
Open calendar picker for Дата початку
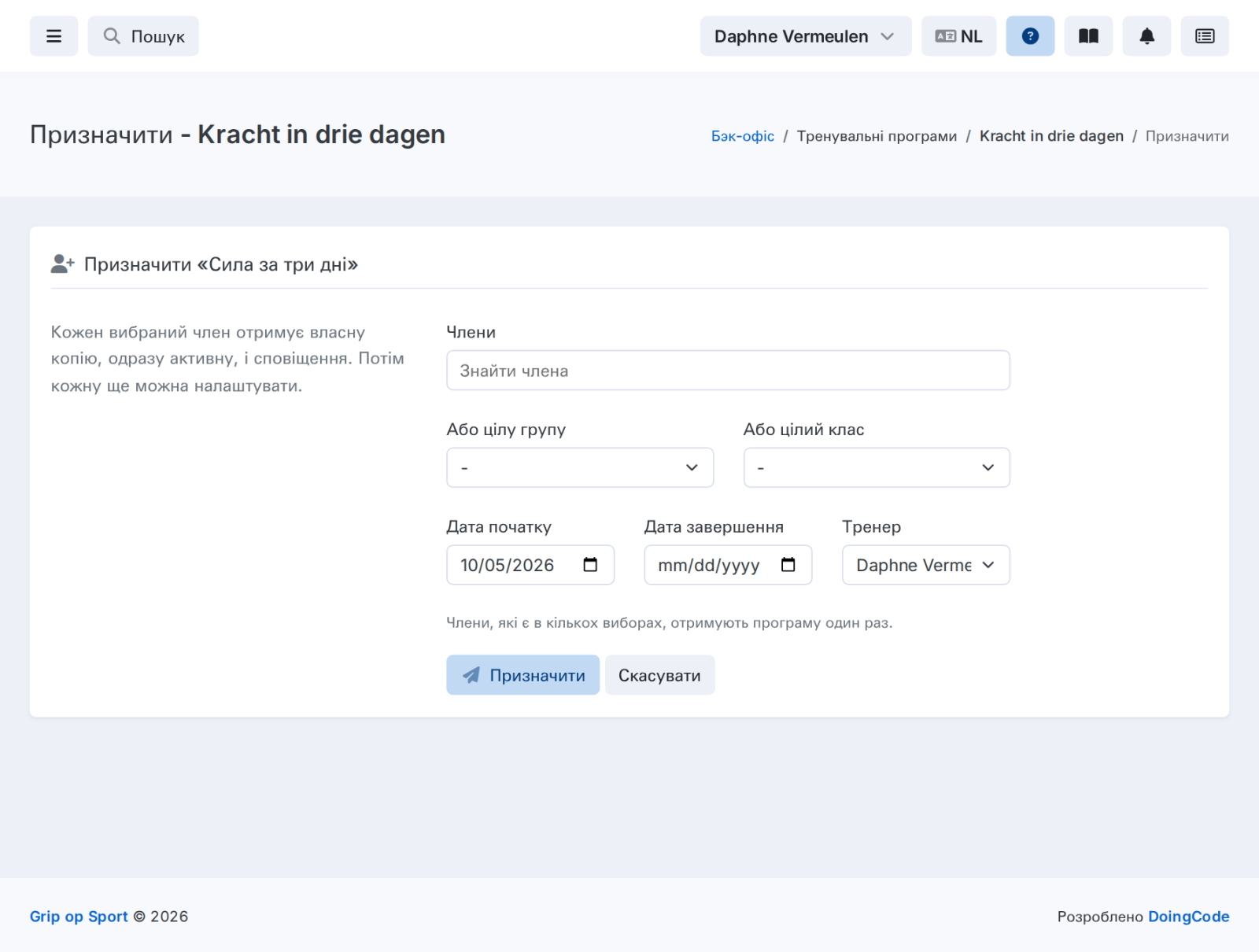pyautogui.click(x=590, y=565)
